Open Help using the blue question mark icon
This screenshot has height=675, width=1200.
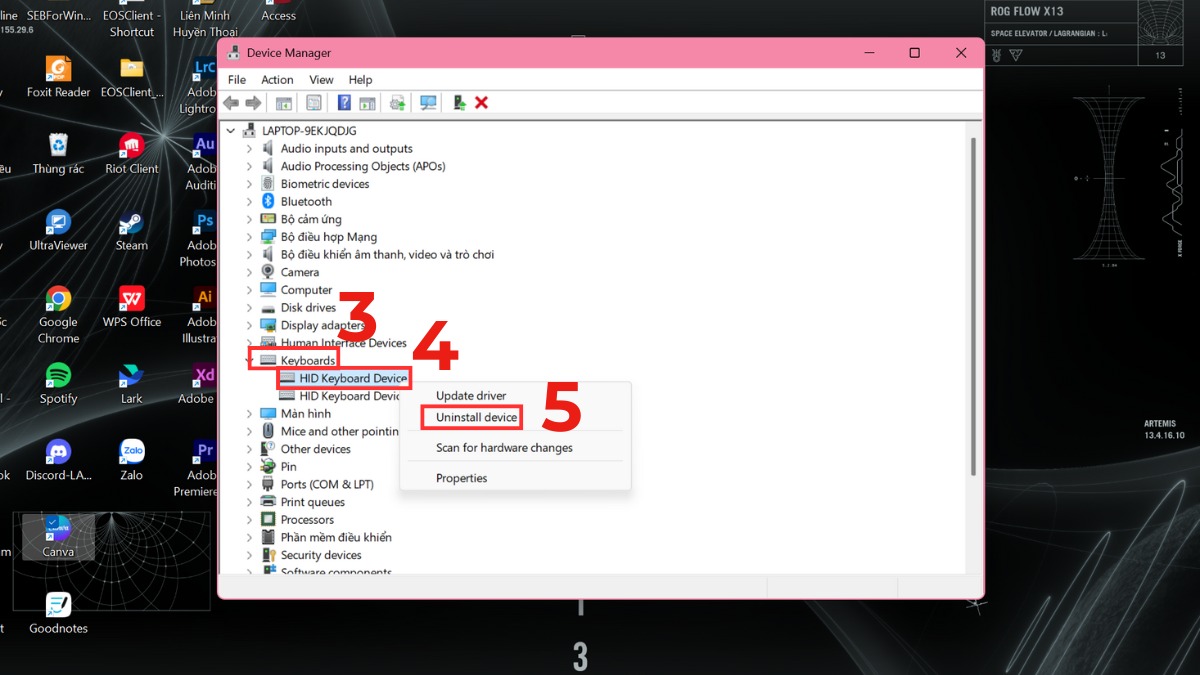pos(343,102)
